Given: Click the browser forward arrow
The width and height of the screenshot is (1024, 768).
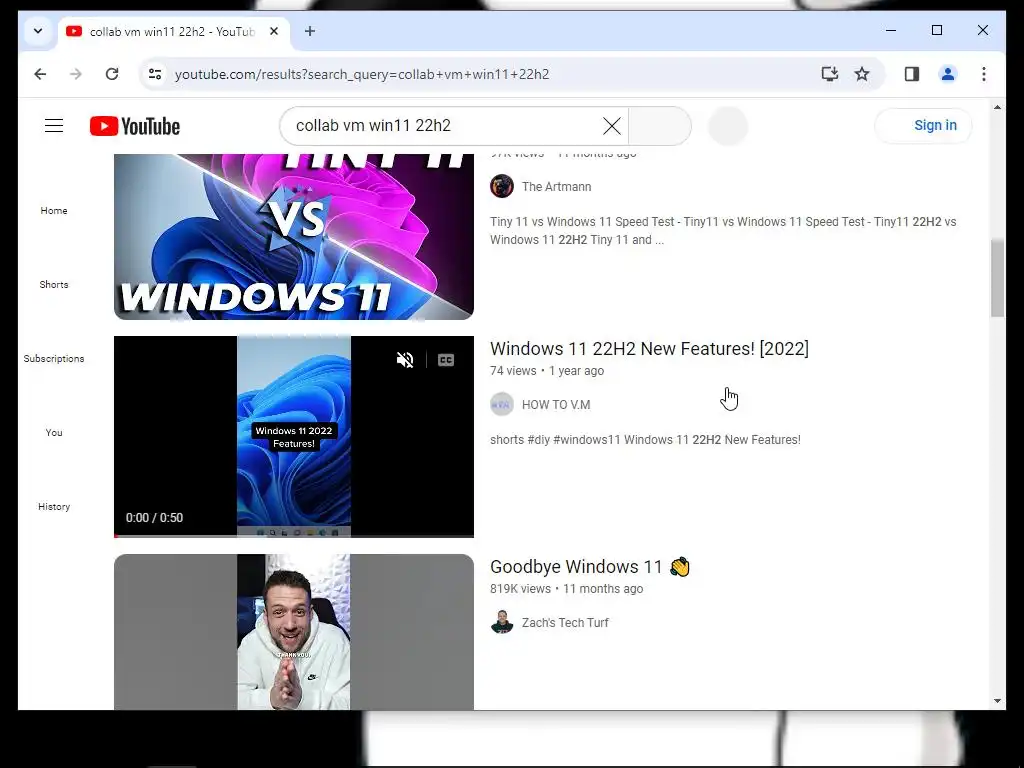Looking at the screenshot, I should [x=76, y=74].
